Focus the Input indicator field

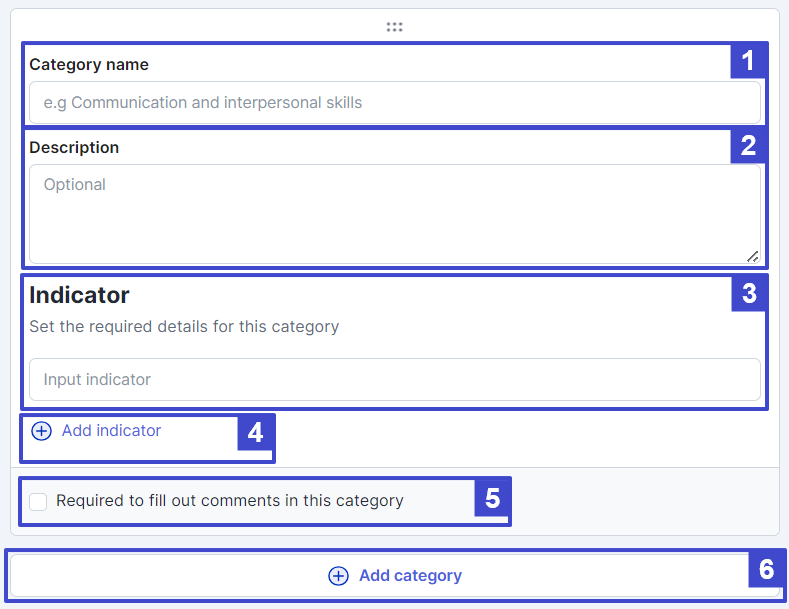click(395, 379)
